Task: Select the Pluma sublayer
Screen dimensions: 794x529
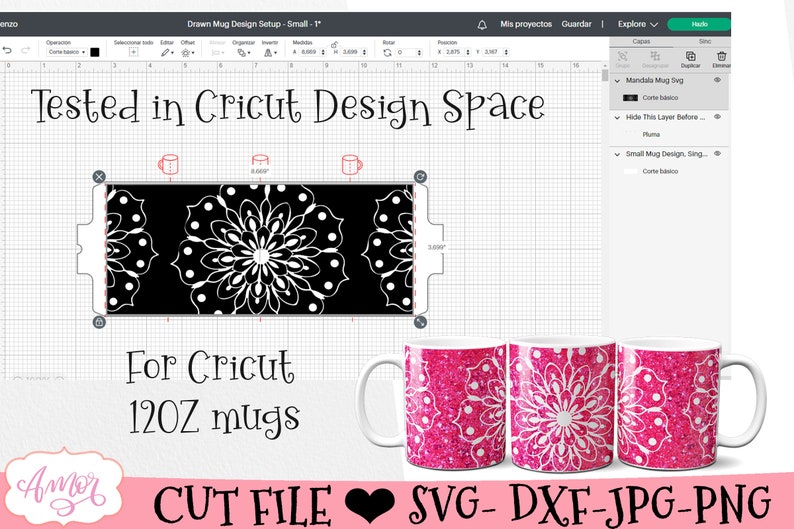Action: tap(651, 135)
